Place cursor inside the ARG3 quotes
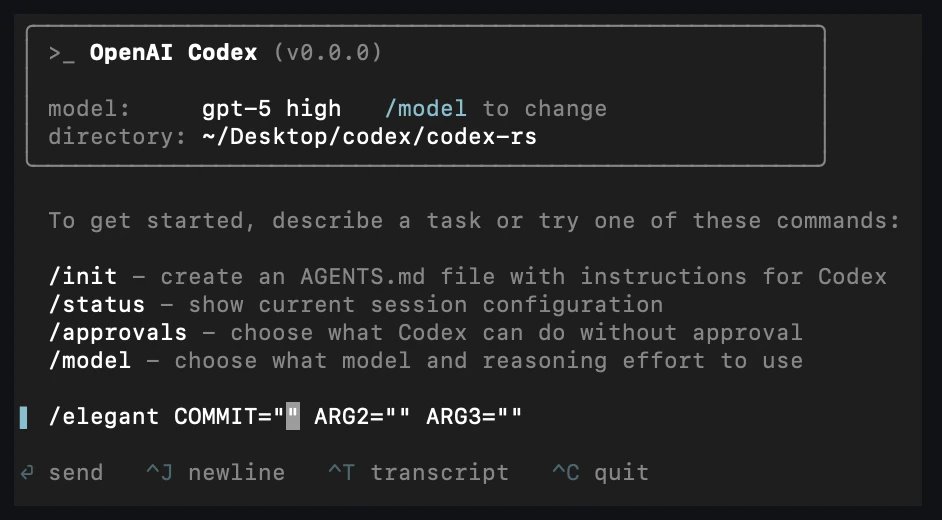 point(510,416)
